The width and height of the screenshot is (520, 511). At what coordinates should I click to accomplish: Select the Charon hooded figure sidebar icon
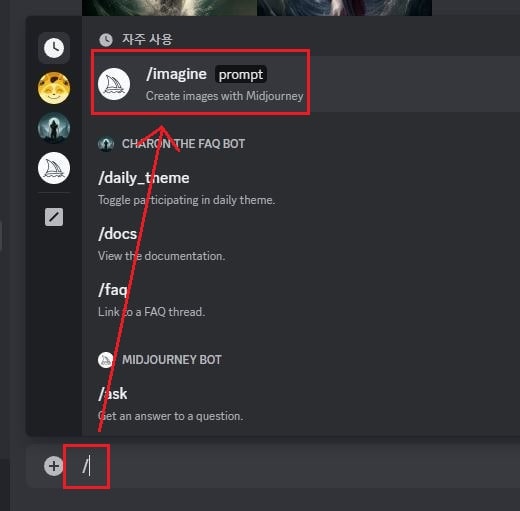click(54, 128)
